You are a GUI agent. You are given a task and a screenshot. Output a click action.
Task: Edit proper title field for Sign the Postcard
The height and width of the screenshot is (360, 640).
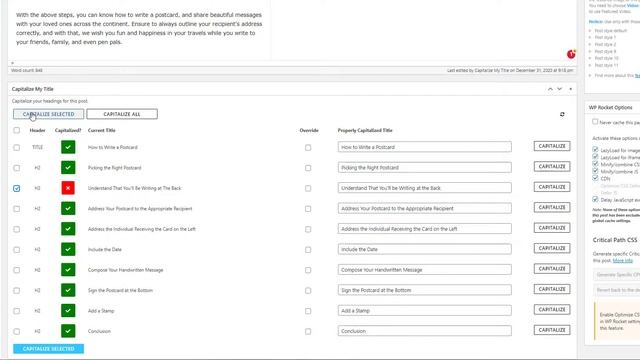point(424,290)
